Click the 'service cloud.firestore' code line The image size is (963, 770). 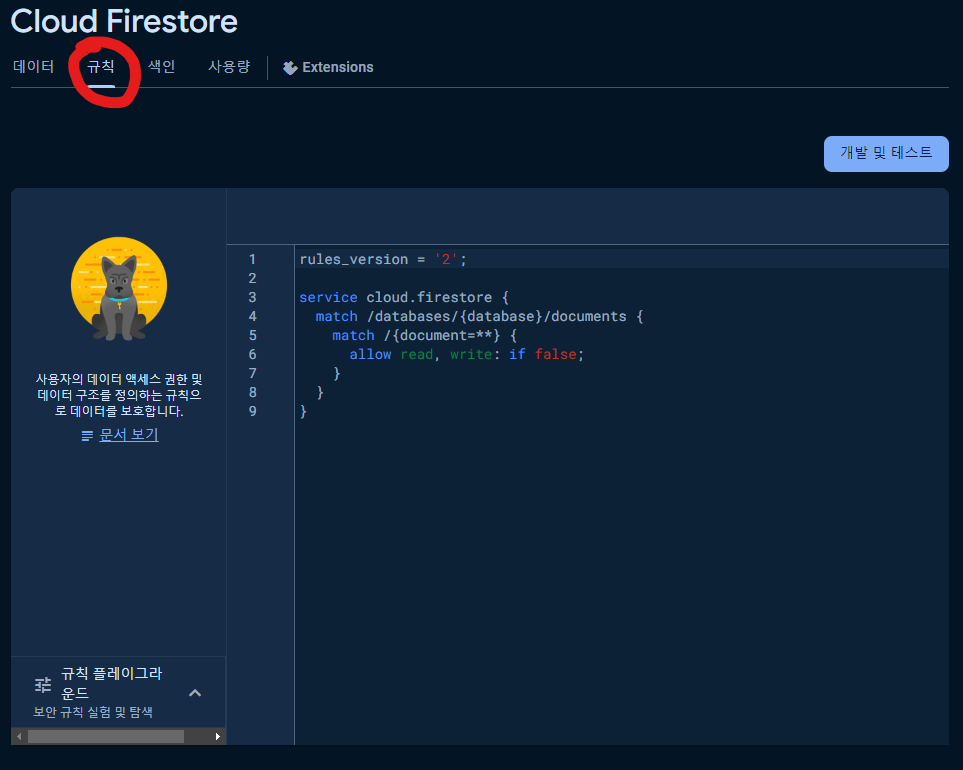400,297
